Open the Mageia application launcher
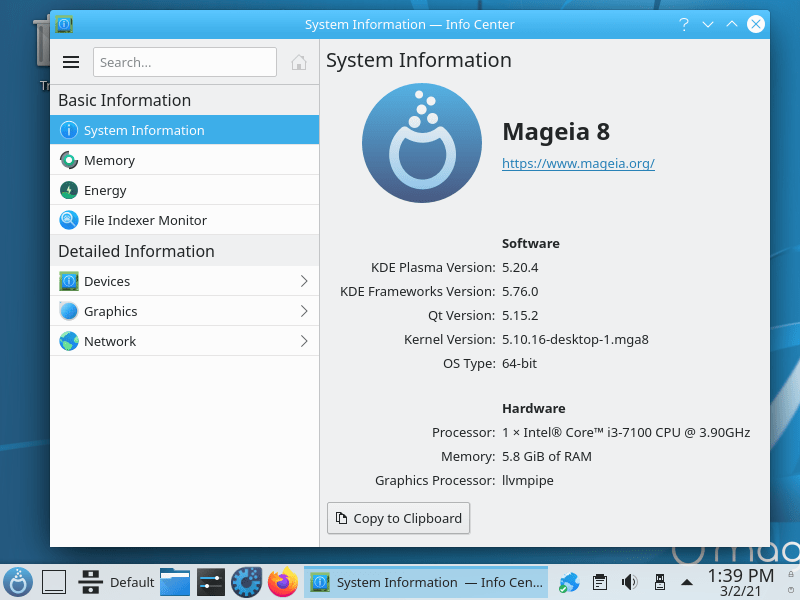 coord(18,582)
